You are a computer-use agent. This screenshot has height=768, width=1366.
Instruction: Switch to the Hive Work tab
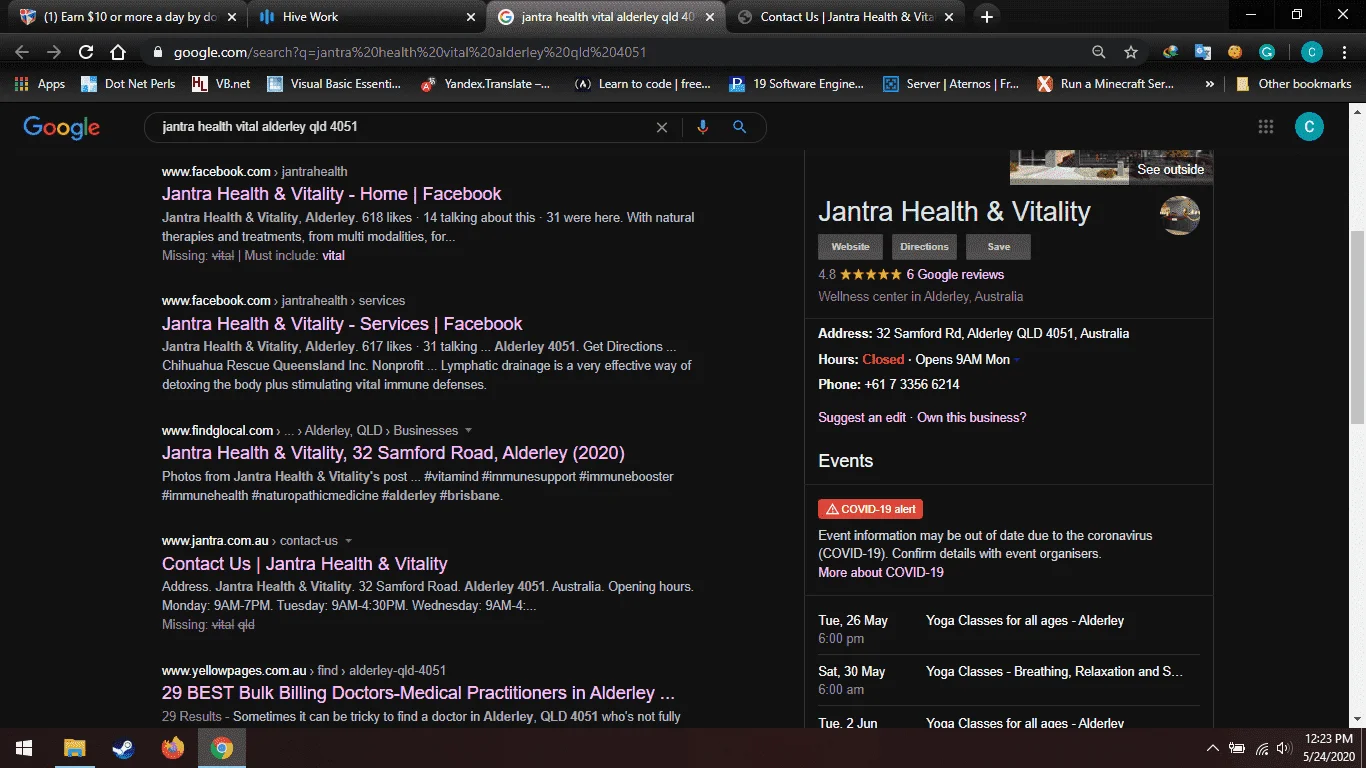(x=367, y=17)
